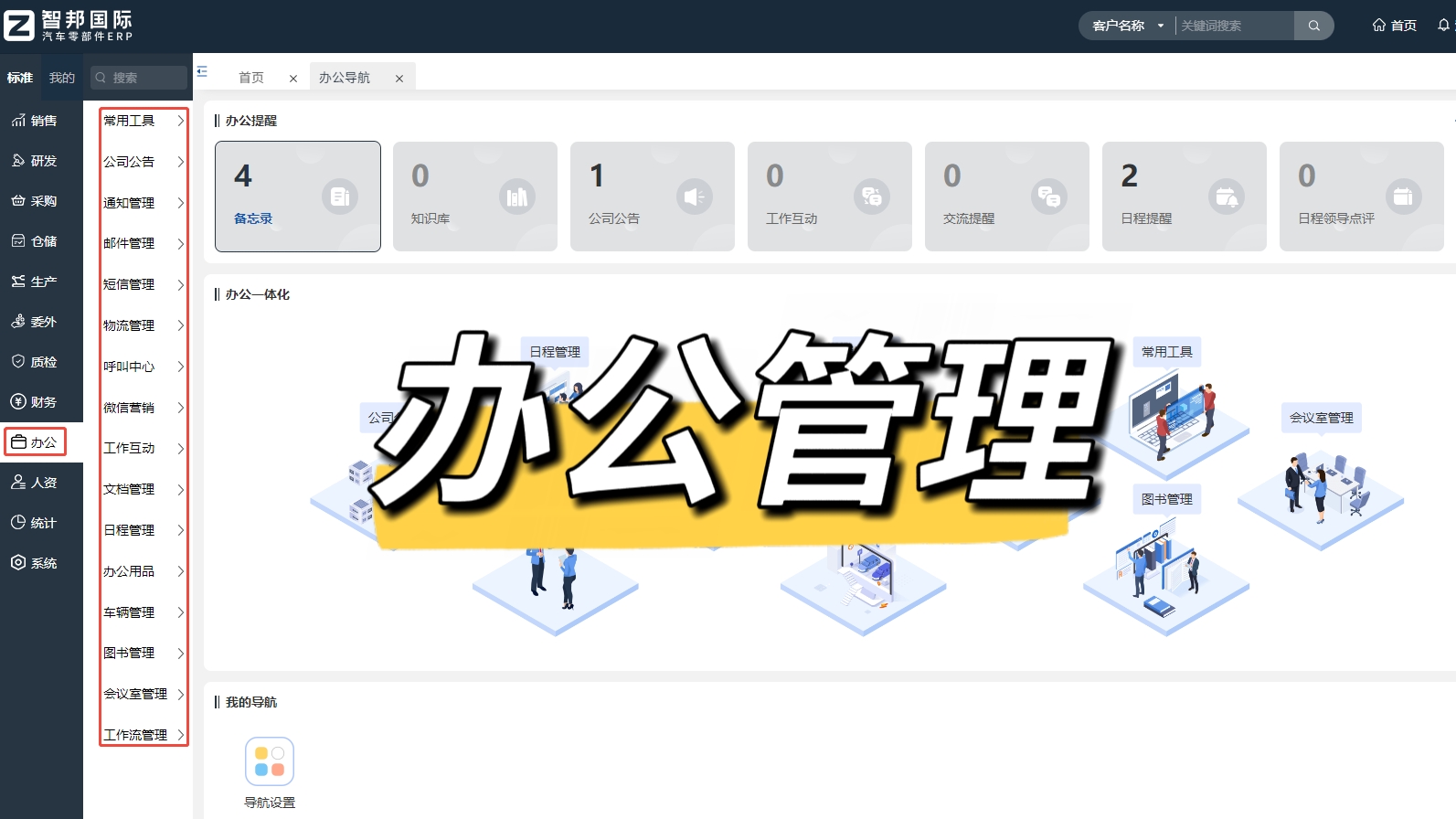The height and width of the screenshot is (819, 1456).
Task: Switch to the 首页 tab
Action: (x=251, y=78)
